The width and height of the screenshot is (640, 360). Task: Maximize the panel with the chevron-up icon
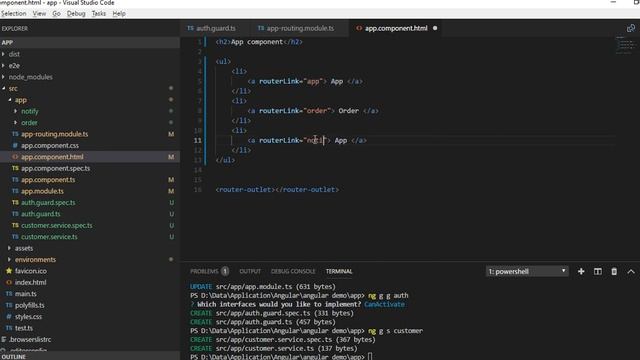click(x=631, y=271)
